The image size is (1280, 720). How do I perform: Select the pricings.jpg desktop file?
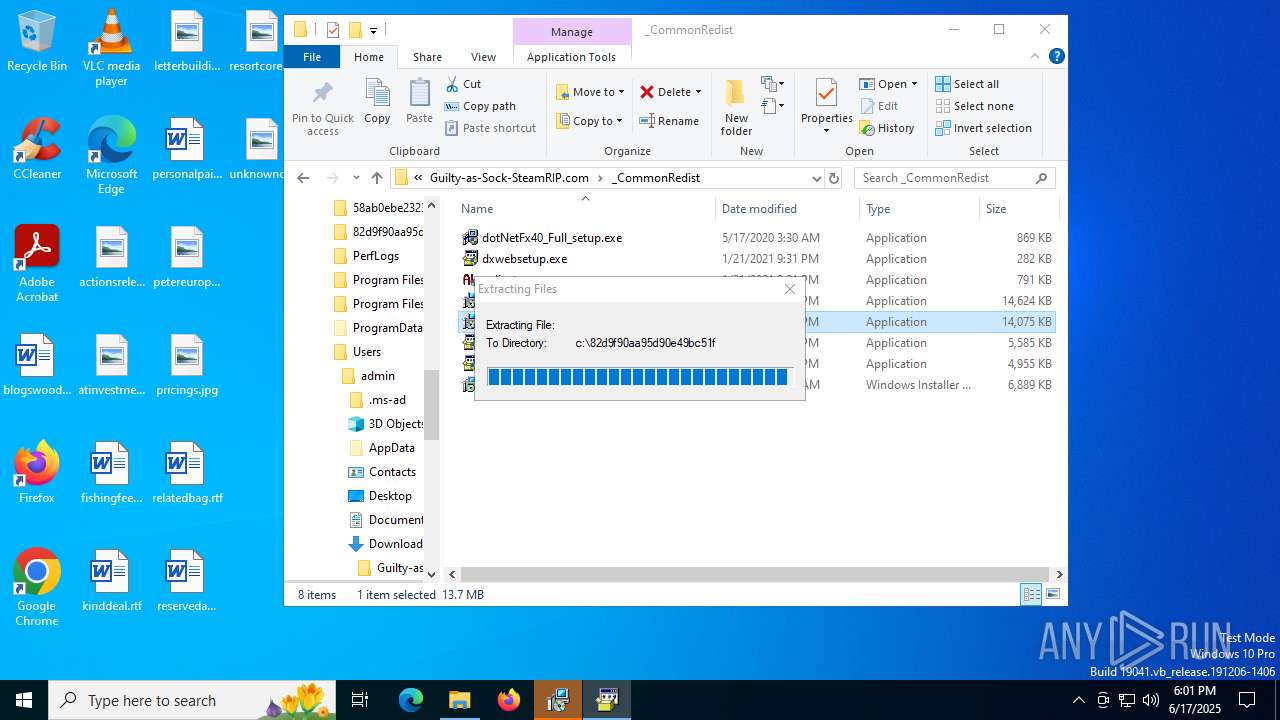pos(186,365)
